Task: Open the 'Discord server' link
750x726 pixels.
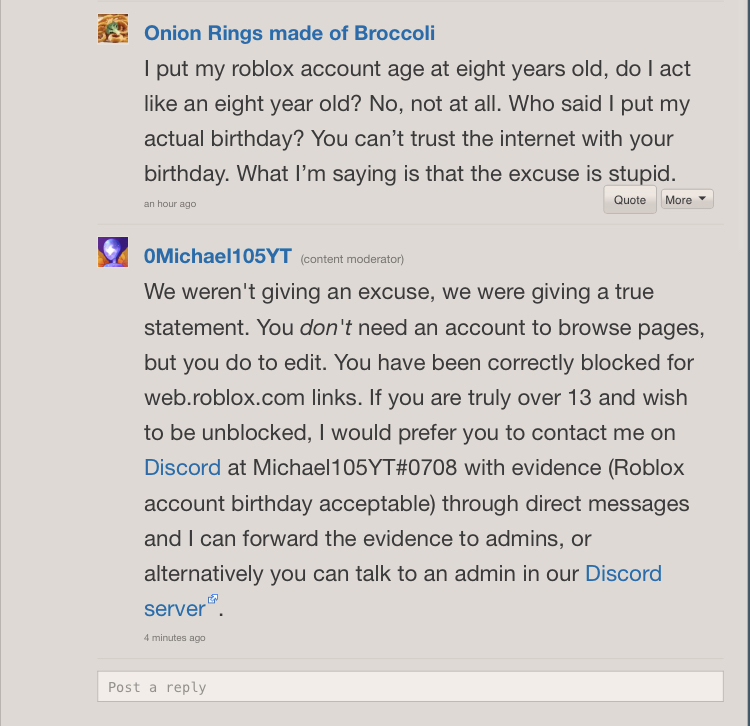Action: (623, 574)
